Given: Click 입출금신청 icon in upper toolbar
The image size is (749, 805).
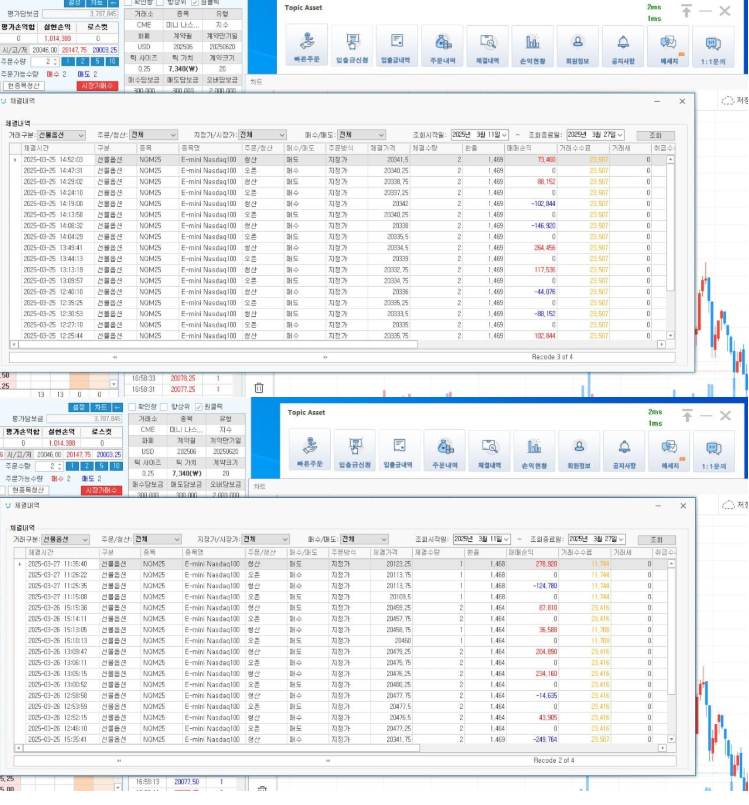Looking at the screenshot, I should point(353,47).
